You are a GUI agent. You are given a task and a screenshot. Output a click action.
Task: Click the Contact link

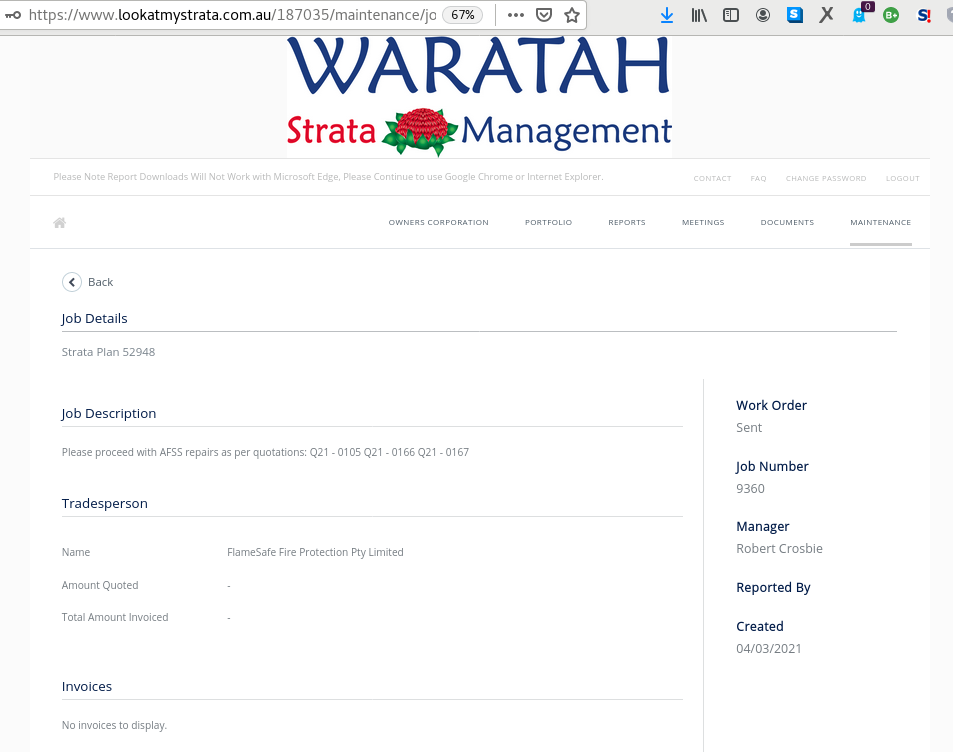point(712,178)
